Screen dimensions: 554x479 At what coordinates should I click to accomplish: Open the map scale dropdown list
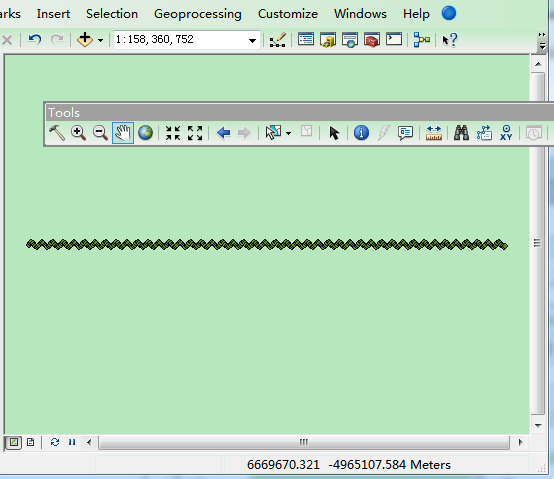tap(252, 40)
